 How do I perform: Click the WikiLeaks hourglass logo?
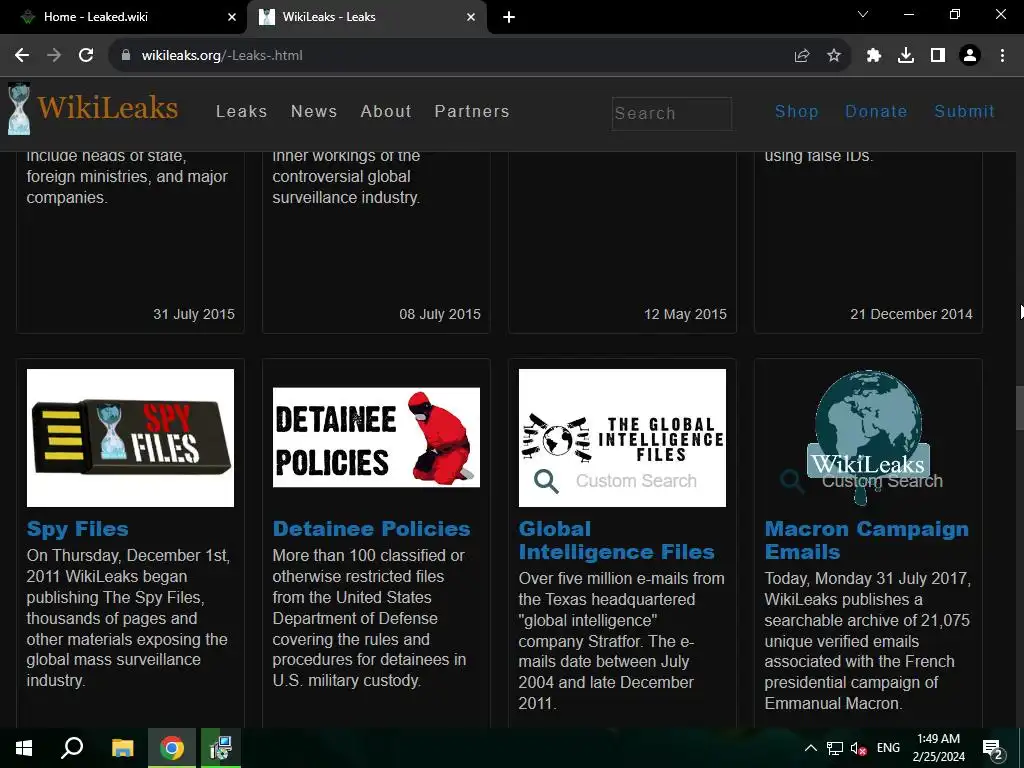pyautogui.click(x=19, y=108)
